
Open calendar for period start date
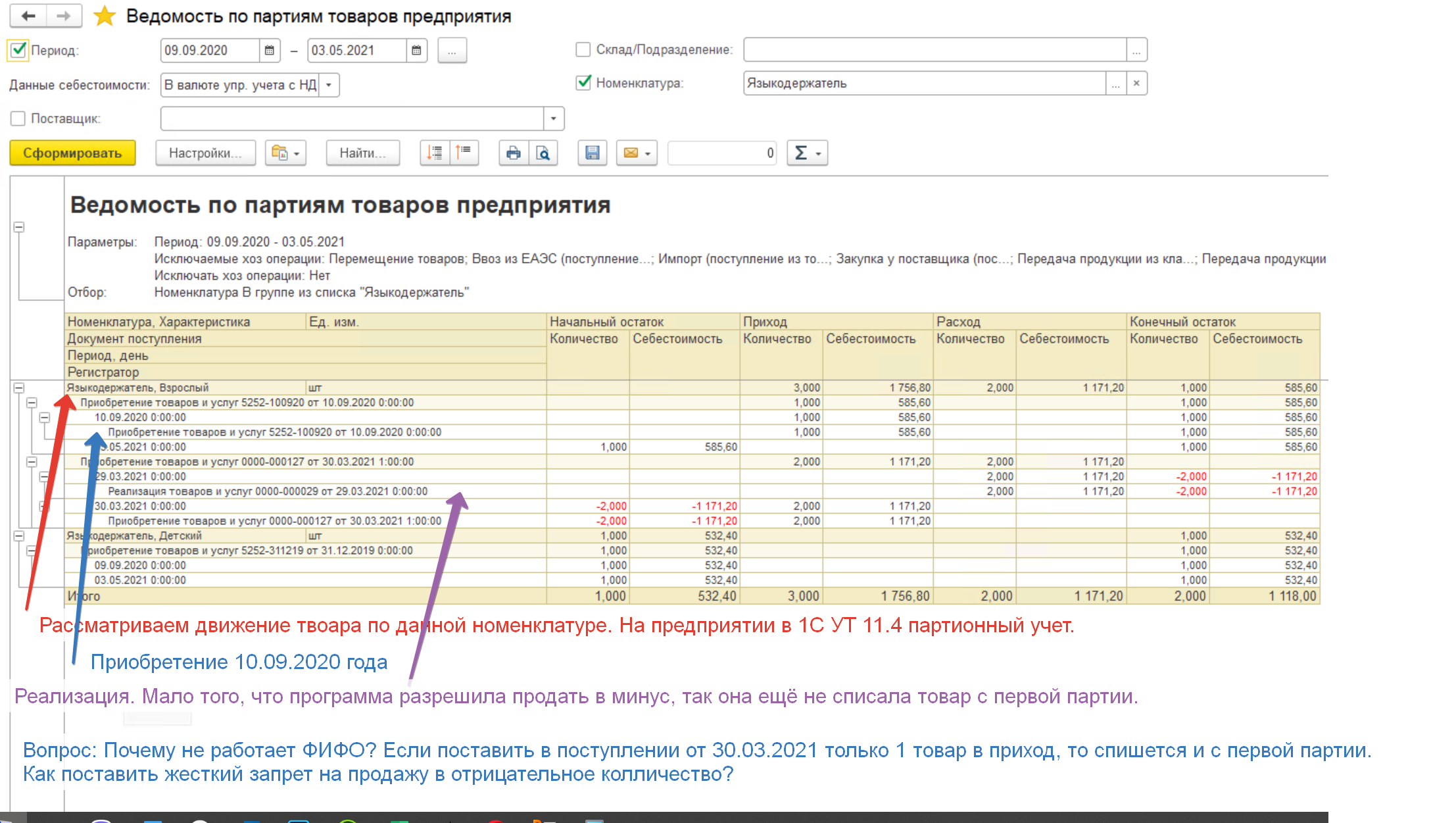coord(269,51)
